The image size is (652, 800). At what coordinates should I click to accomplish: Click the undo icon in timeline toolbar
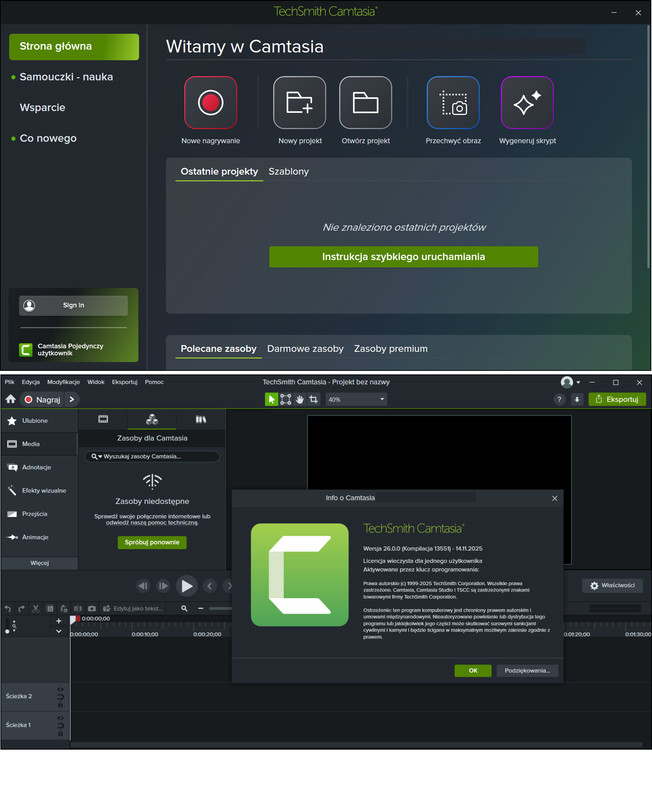tap(8, 609)
